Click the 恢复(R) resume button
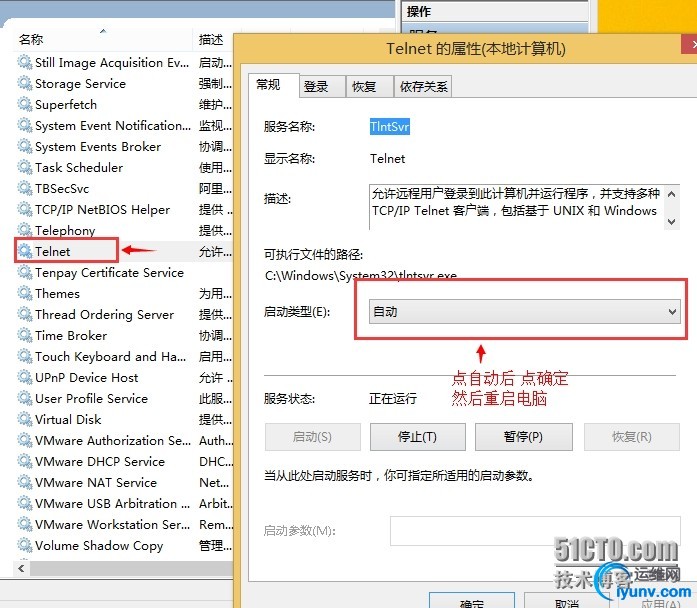697x608 pixels. click(632, 437)
